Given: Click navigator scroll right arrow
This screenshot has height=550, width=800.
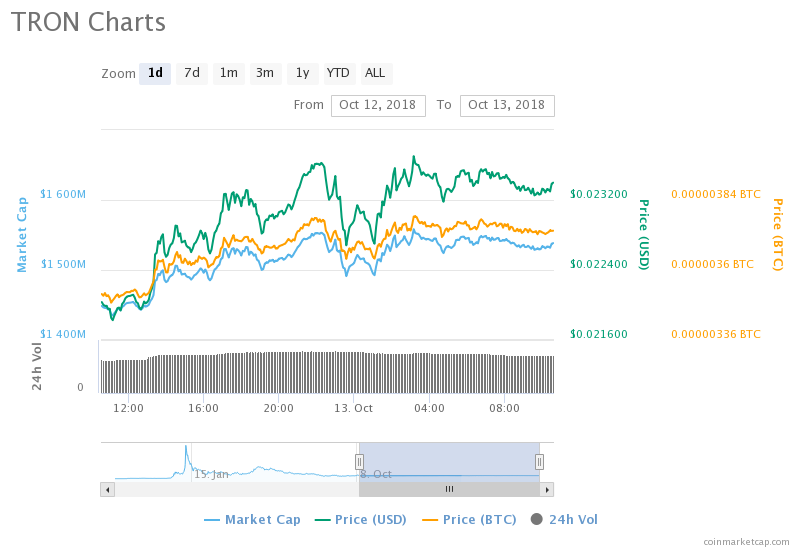Looking at the screenshot, I should click(547, 489).
